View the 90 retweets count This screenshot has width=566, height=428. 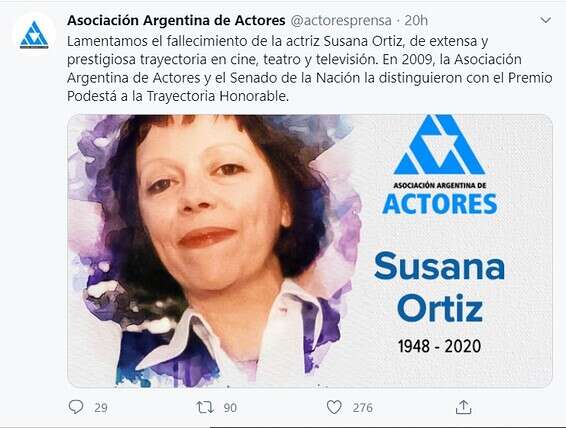coord(230,408)
